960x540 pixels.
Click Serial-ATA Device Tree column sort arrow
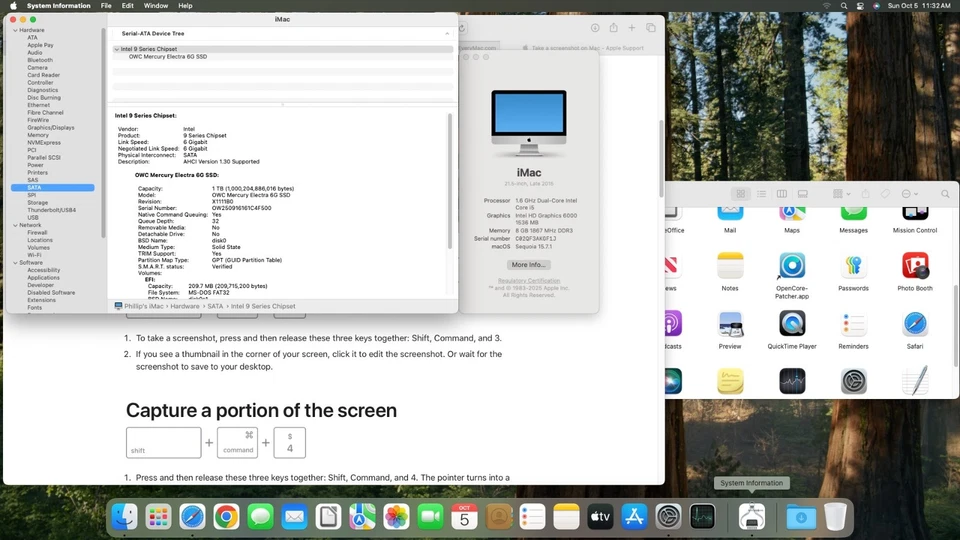pyautogui.click(x=447, y=34)
